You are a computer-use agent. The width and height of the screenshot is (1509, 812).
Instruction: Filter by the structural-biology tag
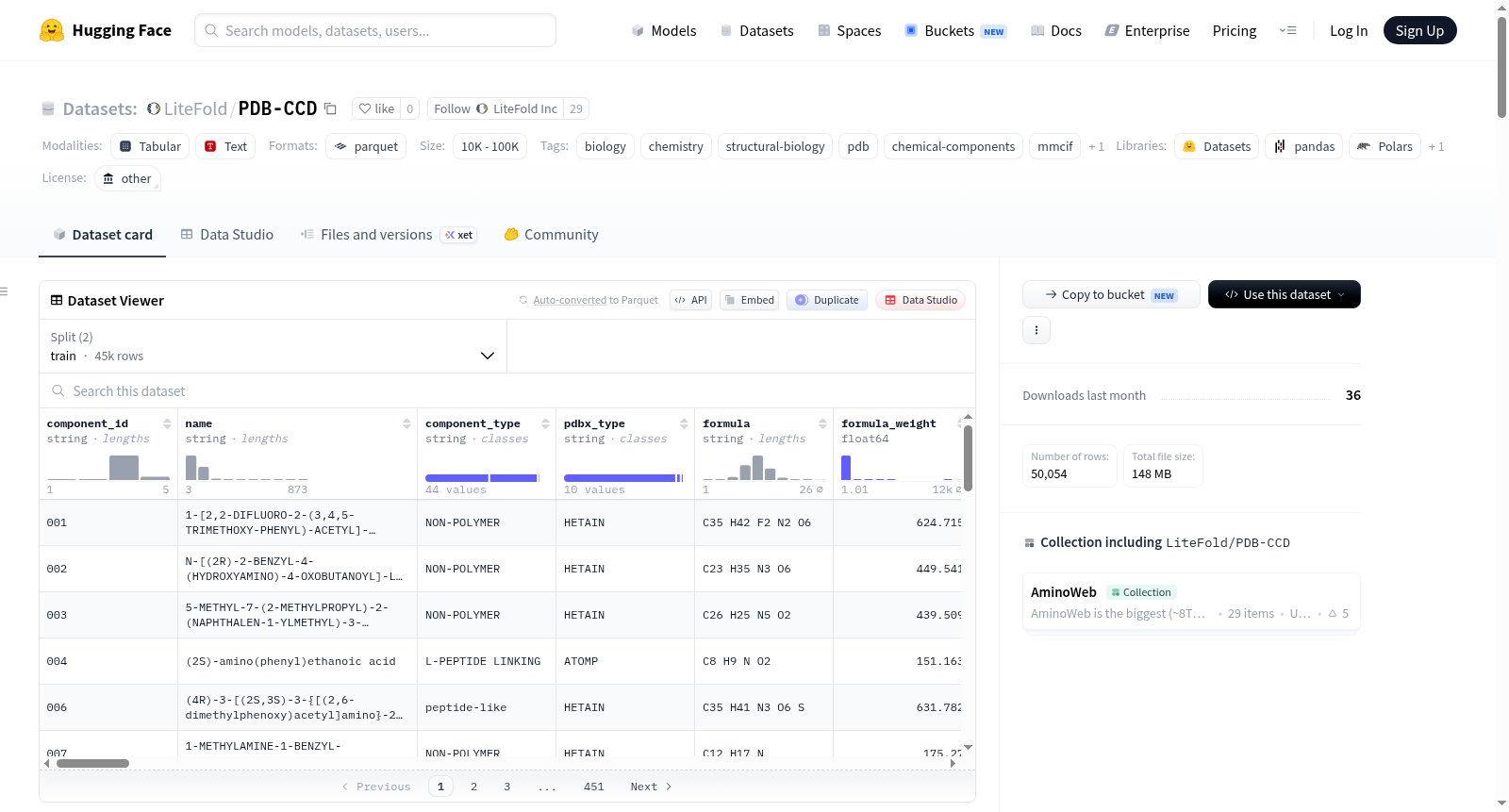point(775,146)
